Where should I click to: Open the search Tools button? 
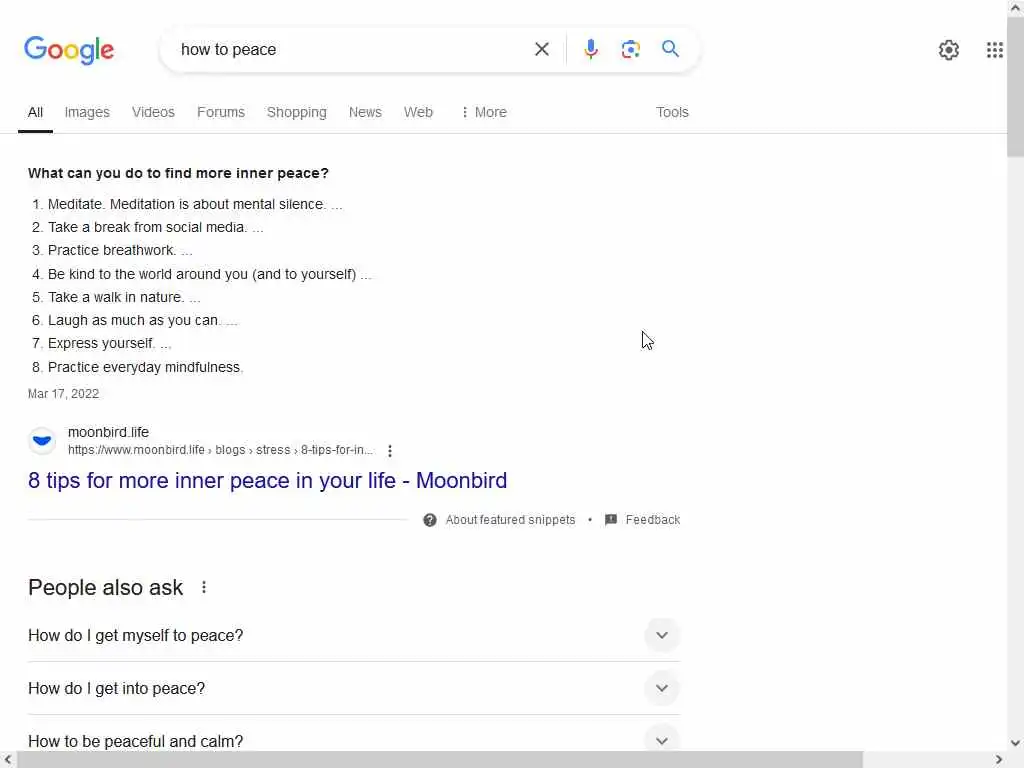click(x=672, y=112)
